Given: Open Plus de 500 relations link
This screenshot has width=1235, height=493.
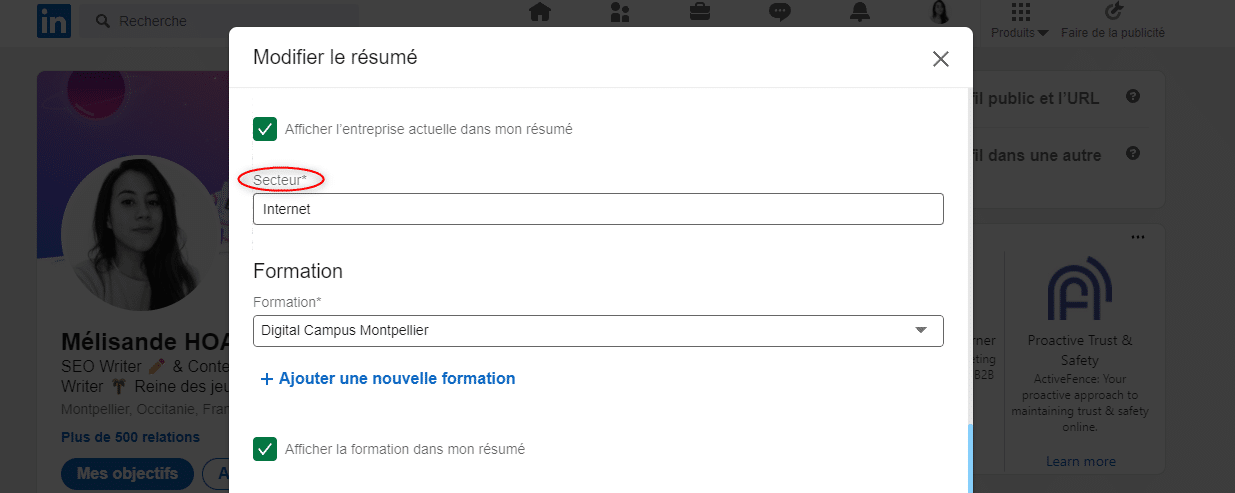Looking at the screenshot, I should [x=130, y=437].
